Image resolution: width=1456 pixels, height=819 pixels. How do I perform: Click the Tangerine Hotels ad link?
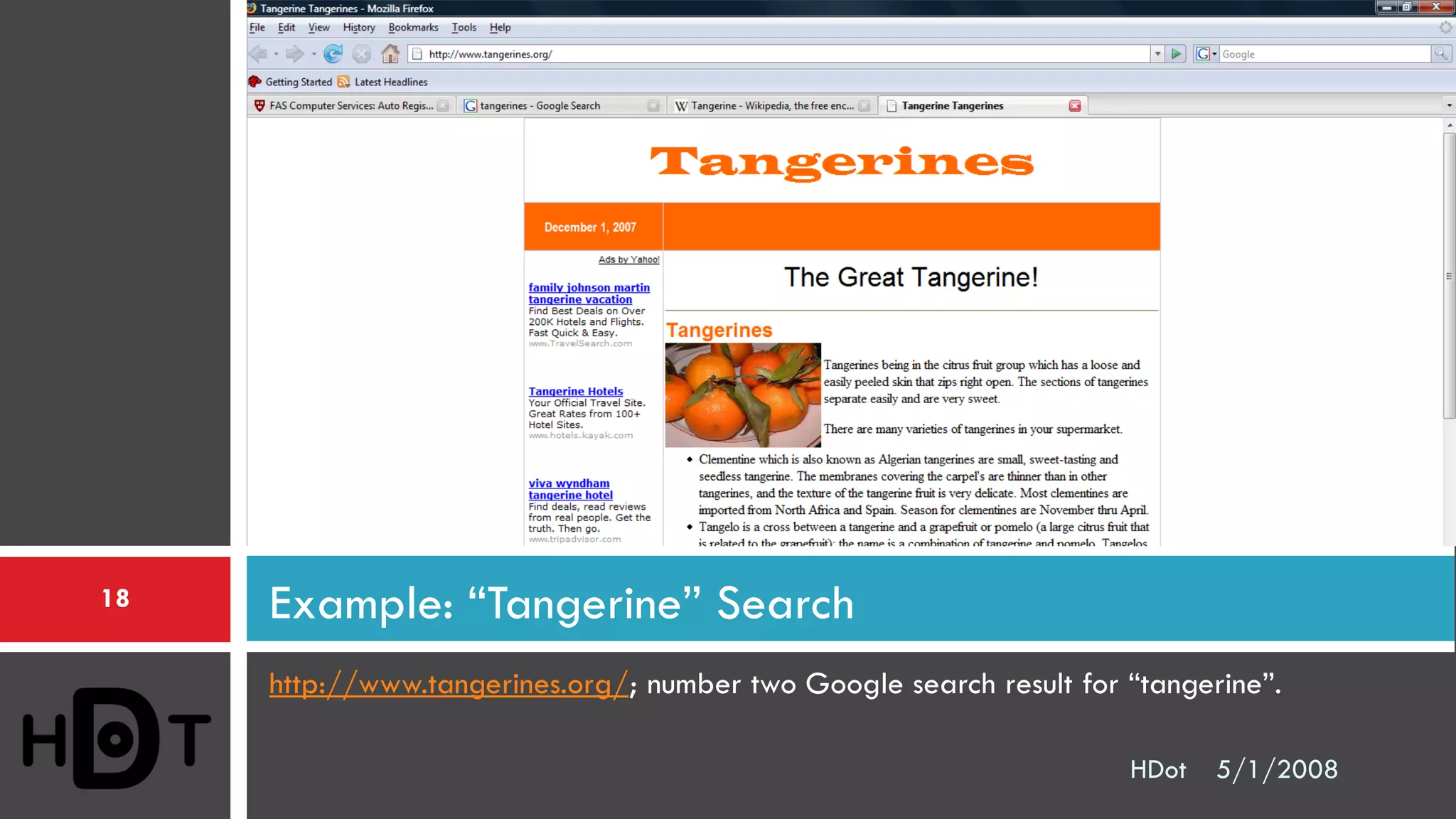pos(575,392)
